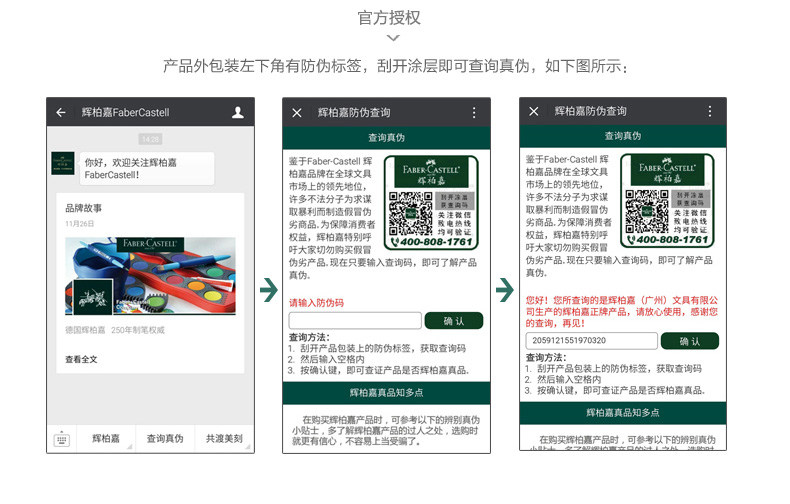Open the 辉柏嘉 bottom menu

(x=106, y=438)
